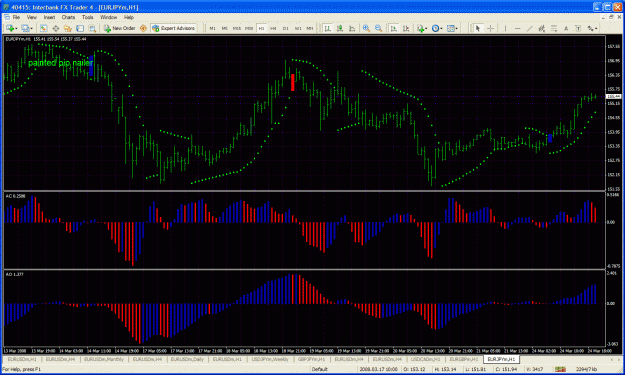The height and width of the screenshot is (375, 625).
Task: Zoom out of the chart
Action: pyautogui.click(x=379, y=28)
